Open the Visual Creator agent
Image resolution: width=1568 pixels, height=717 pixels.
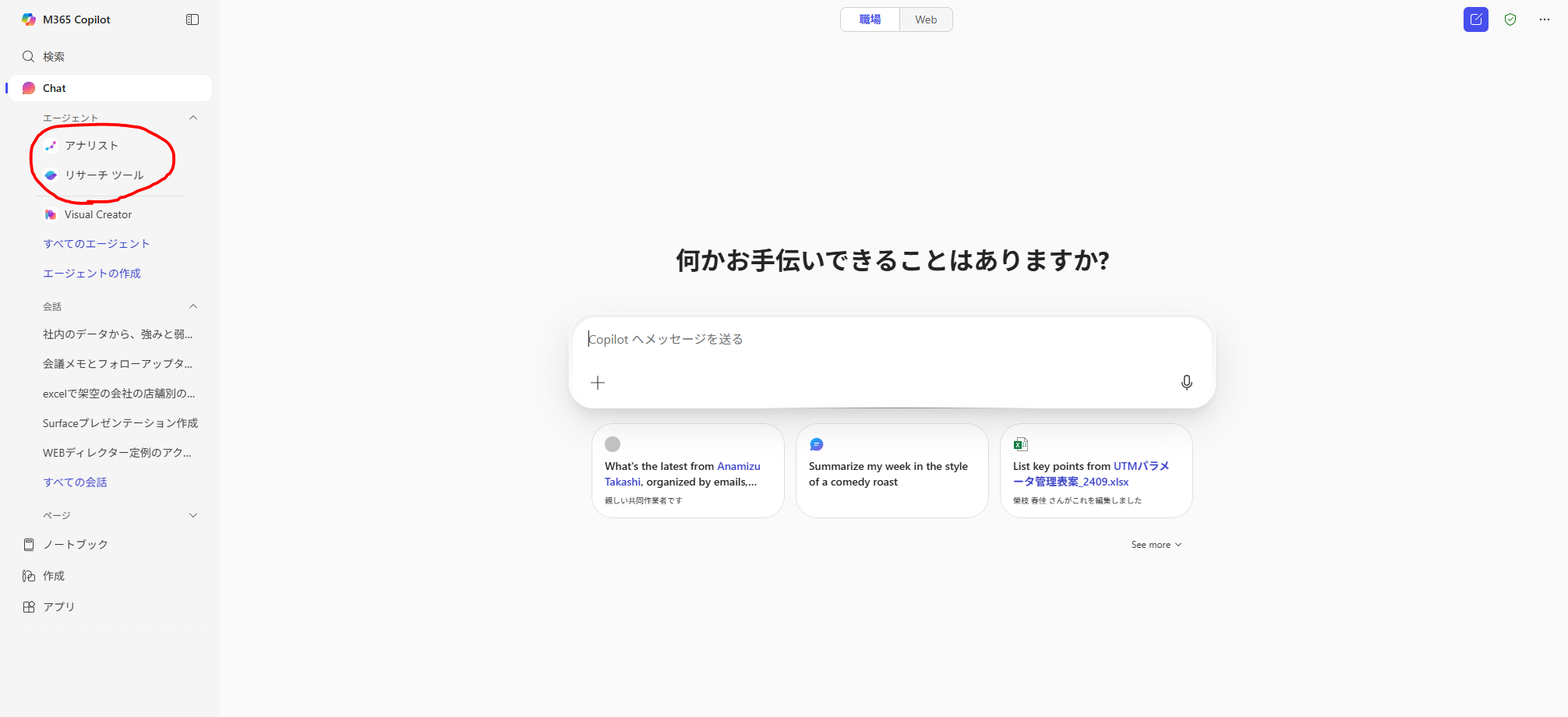pyautogui.click(x=98, y=214)
